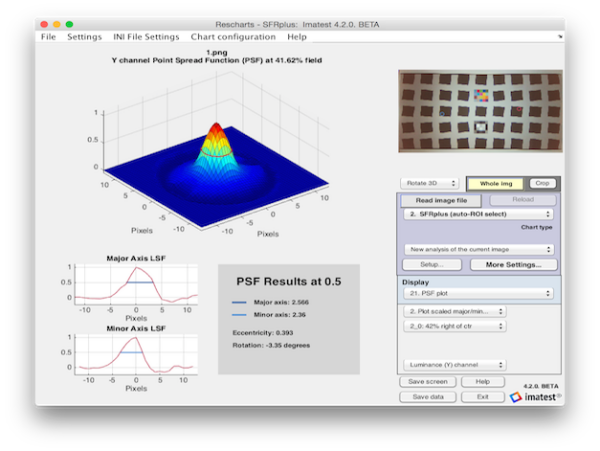The image size is (600, 451).
Task: Open the Rotate 3D dropdown
Action: tap(429, 184)
